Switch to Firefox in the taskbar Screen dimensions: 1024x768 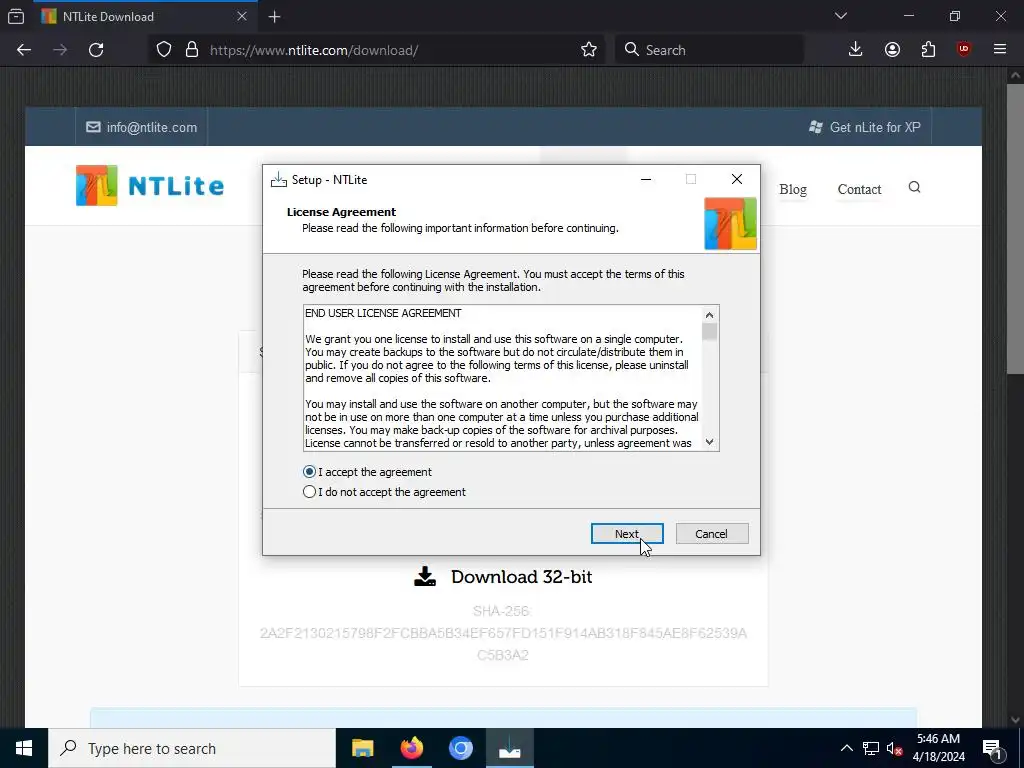[411, 748]
